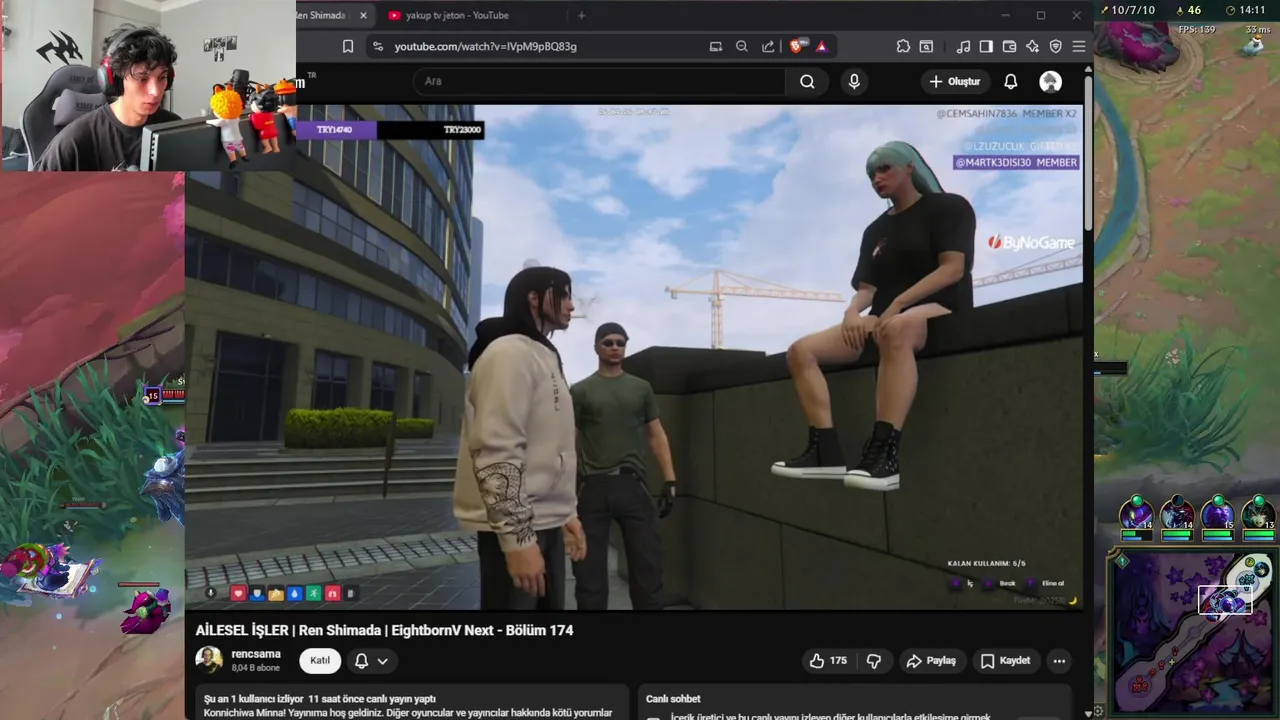Like the video with the thumbs-up button
This screenshot has width=1280, height=720.
click(x=828, y=661)
